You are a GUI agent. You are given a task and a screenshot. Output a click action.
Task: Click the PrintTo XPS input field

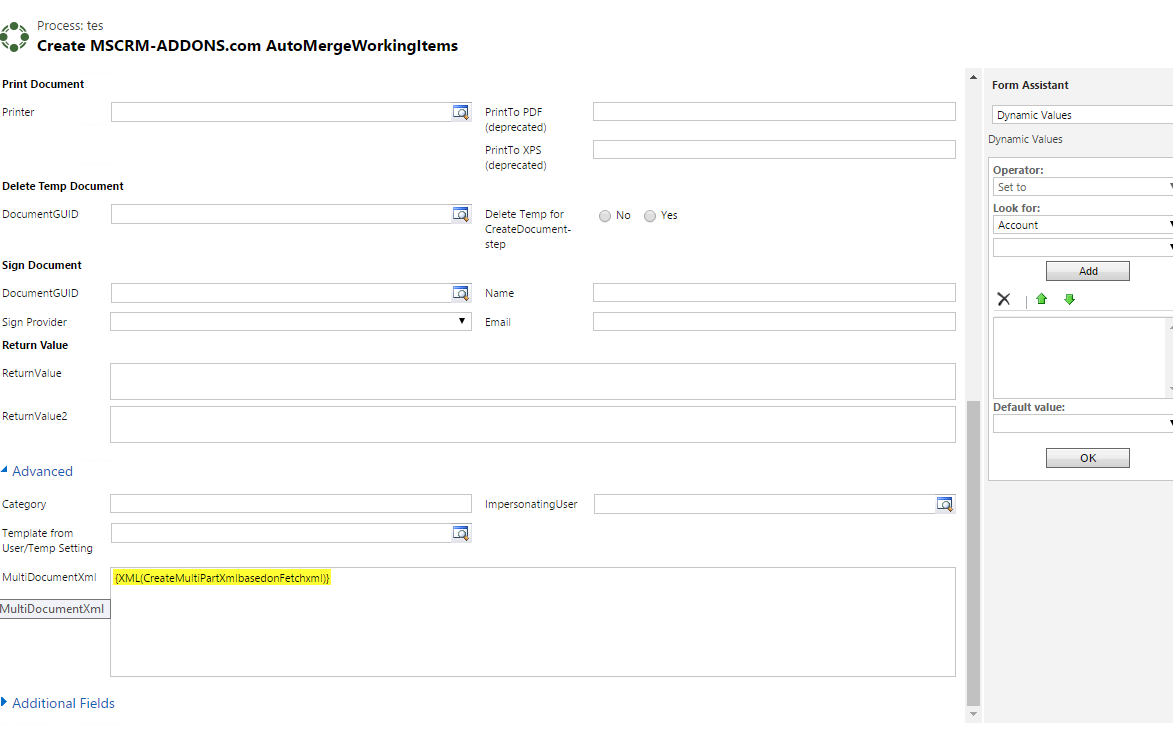point(774,150)
